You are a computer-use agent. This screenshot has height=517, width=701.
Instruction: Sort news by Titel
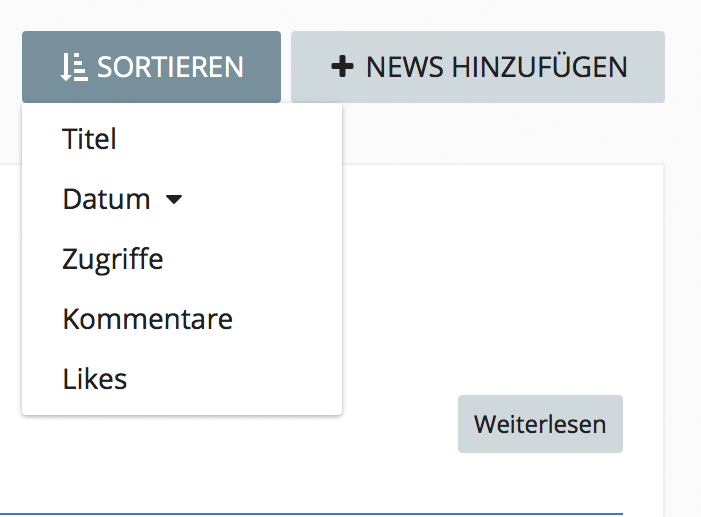click(90, 139)
